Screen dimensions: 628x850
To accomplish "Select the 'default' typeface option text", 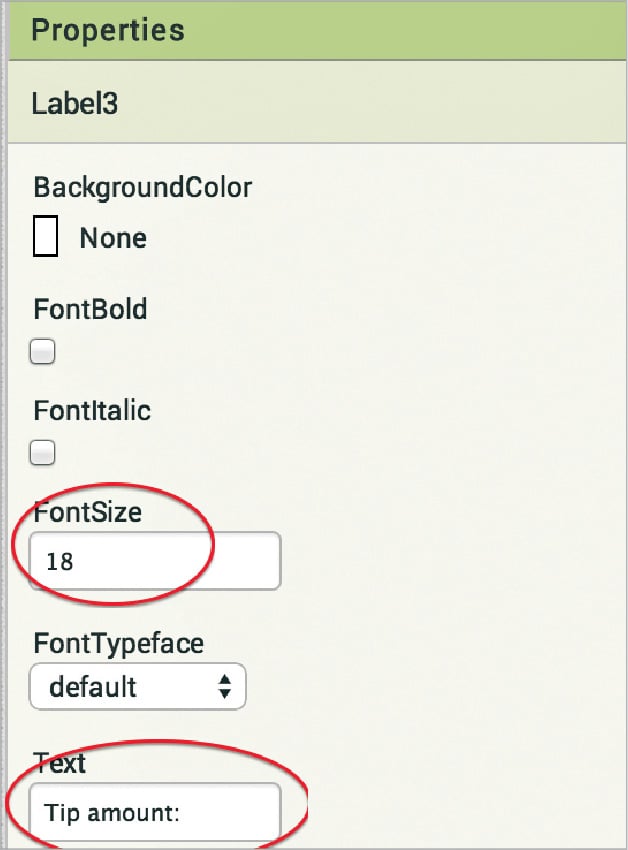I will coord(93,688).
